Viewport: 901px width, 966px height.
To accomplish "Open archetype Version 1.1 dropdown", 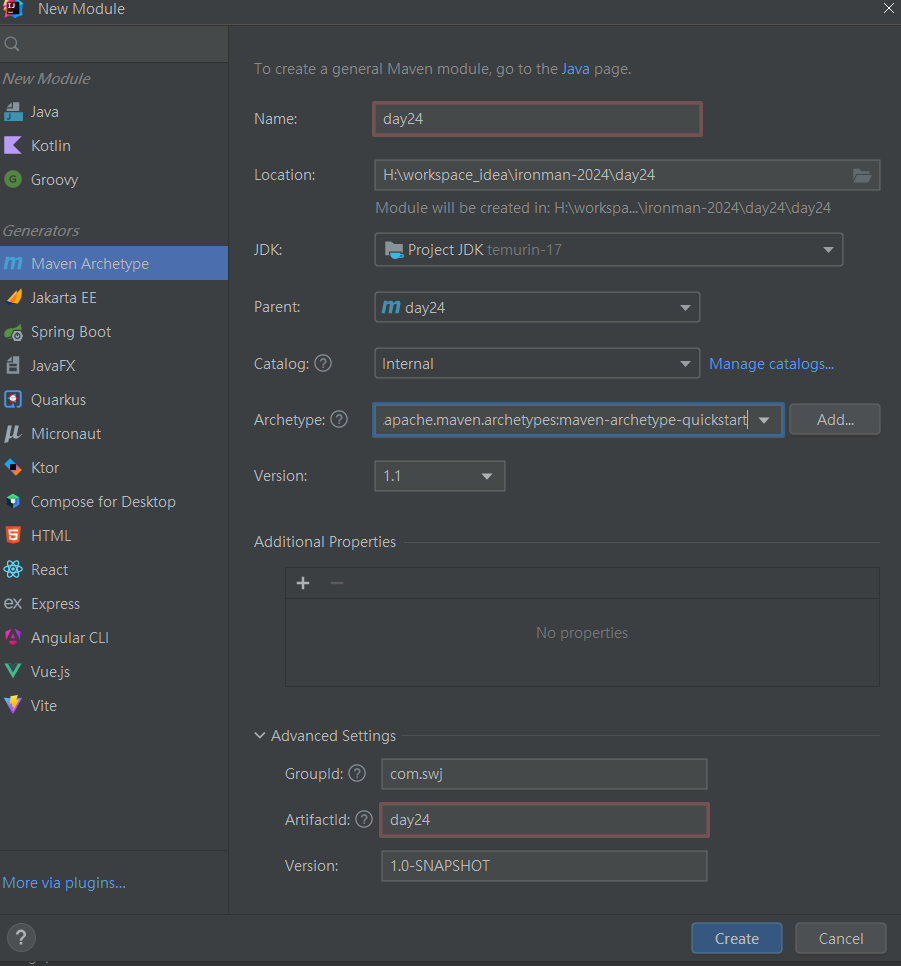I will [x=439, y=476].
